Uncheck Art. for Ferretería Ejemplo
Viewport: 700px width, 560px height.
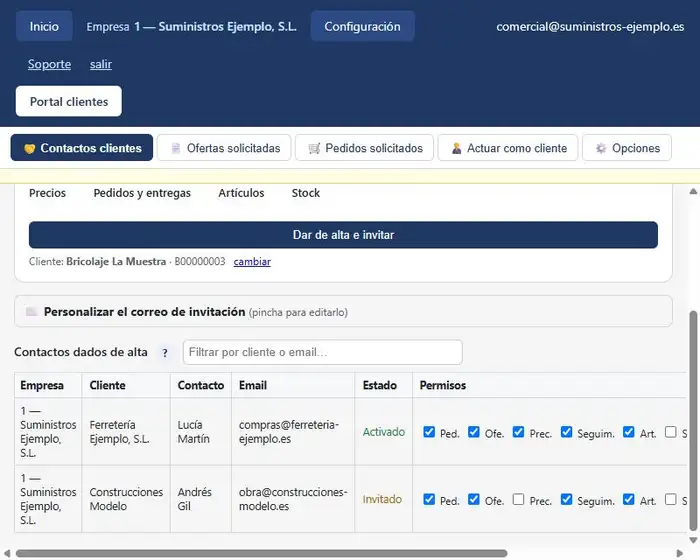[629, 432]
